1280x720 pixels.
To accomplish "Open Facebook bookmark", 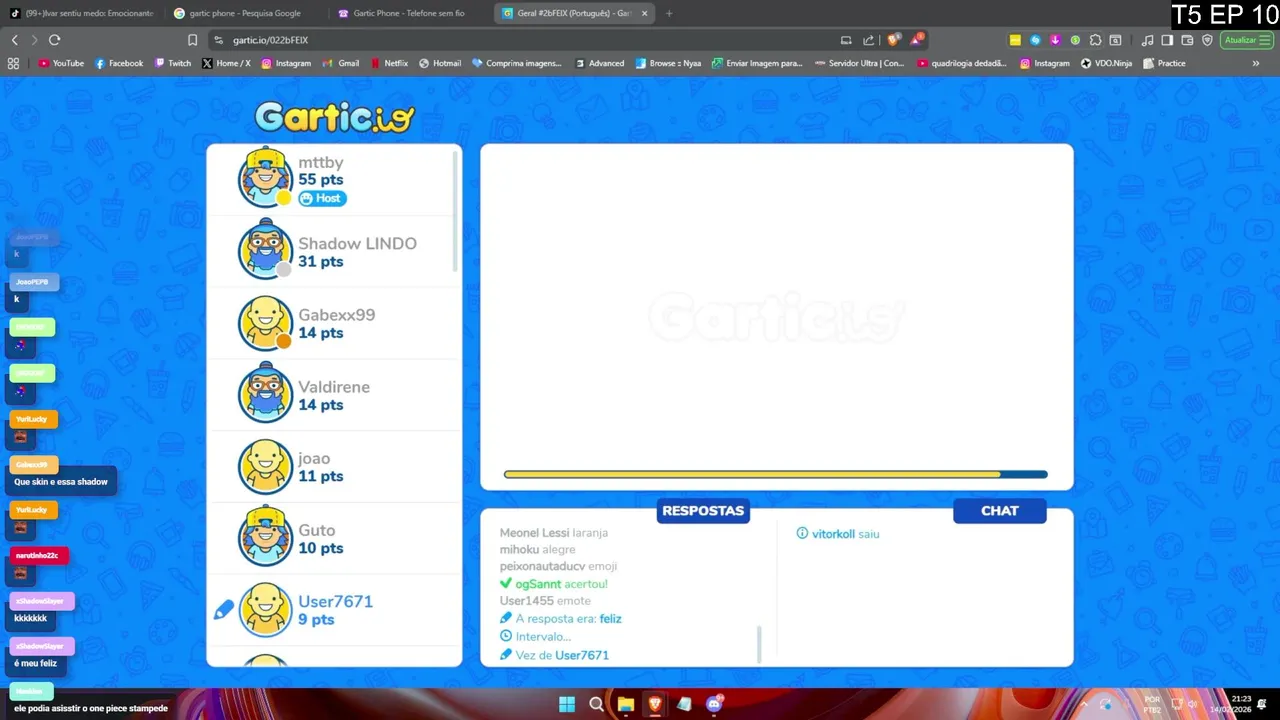I will [x=119, y=63].
